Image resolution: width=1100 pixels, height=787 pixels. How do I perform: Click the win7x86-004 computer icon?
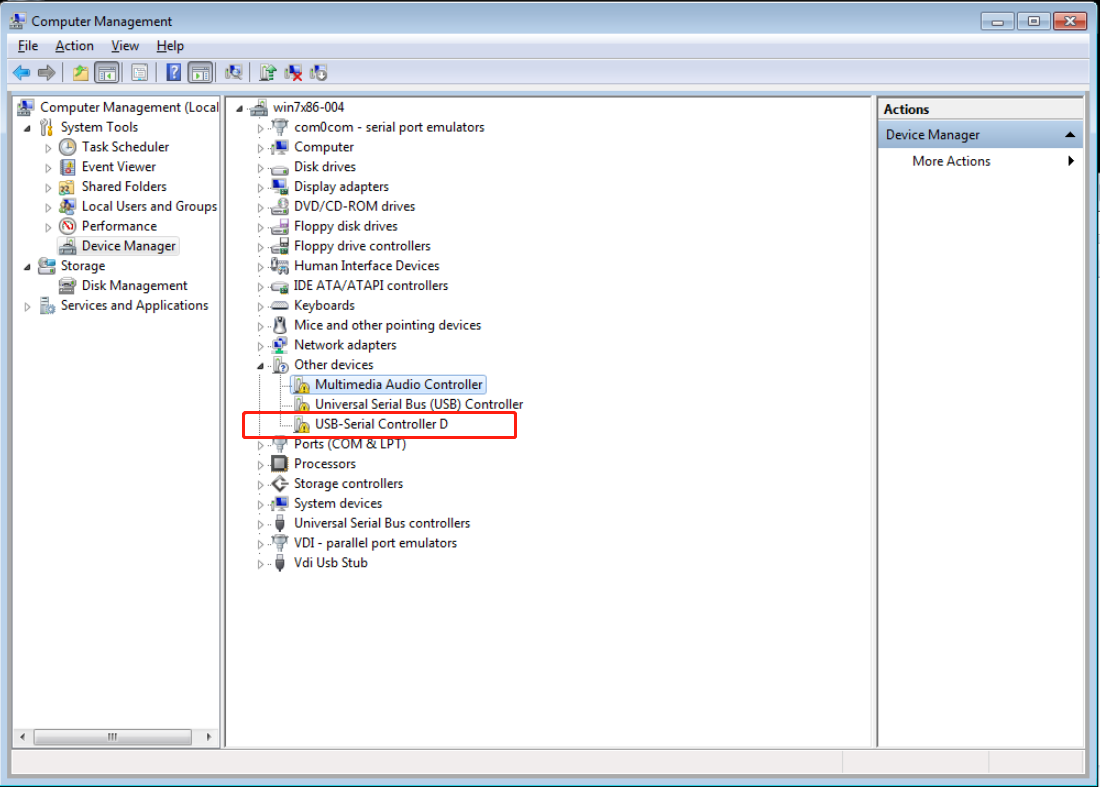[259, 107]
